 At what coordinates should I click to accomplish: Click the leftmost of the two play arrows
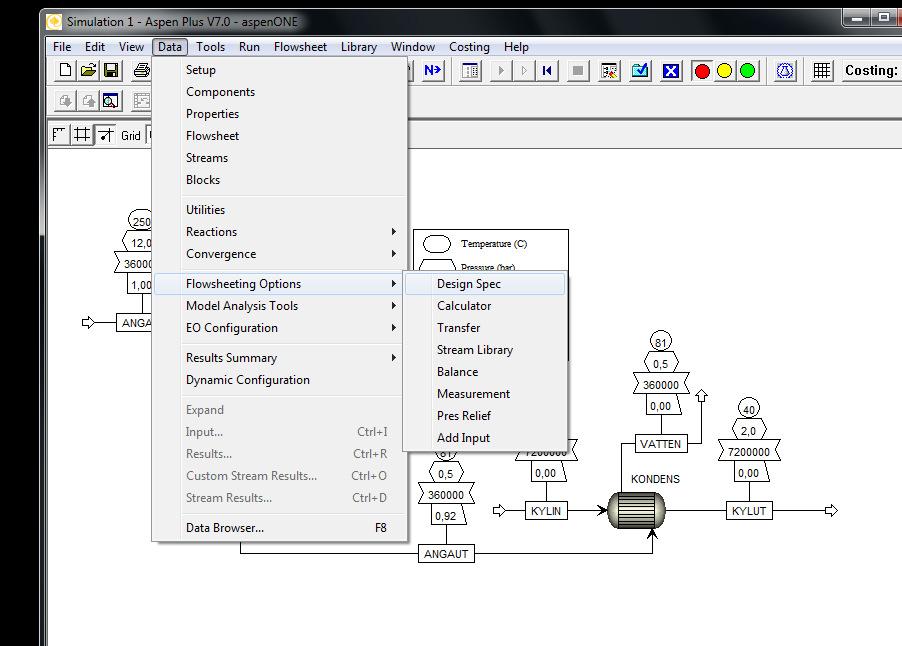coord(500,71)
